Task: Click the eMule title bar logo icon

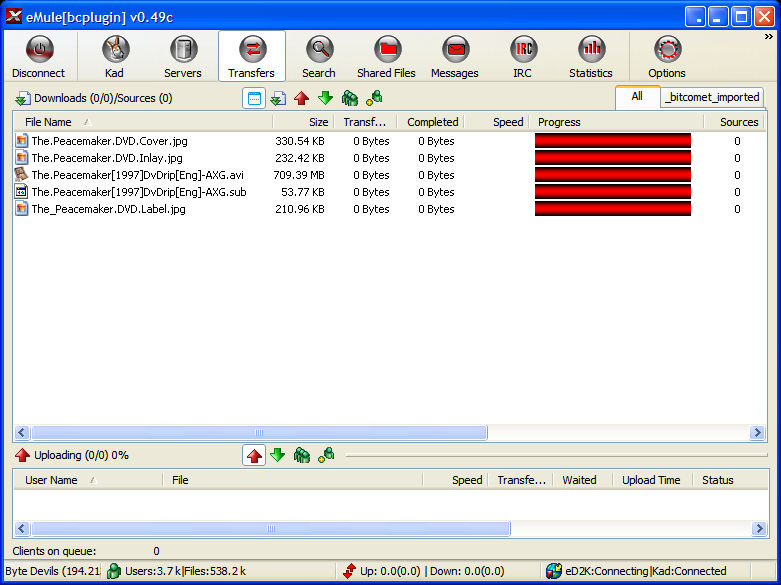Action: [x=14, y=17]
